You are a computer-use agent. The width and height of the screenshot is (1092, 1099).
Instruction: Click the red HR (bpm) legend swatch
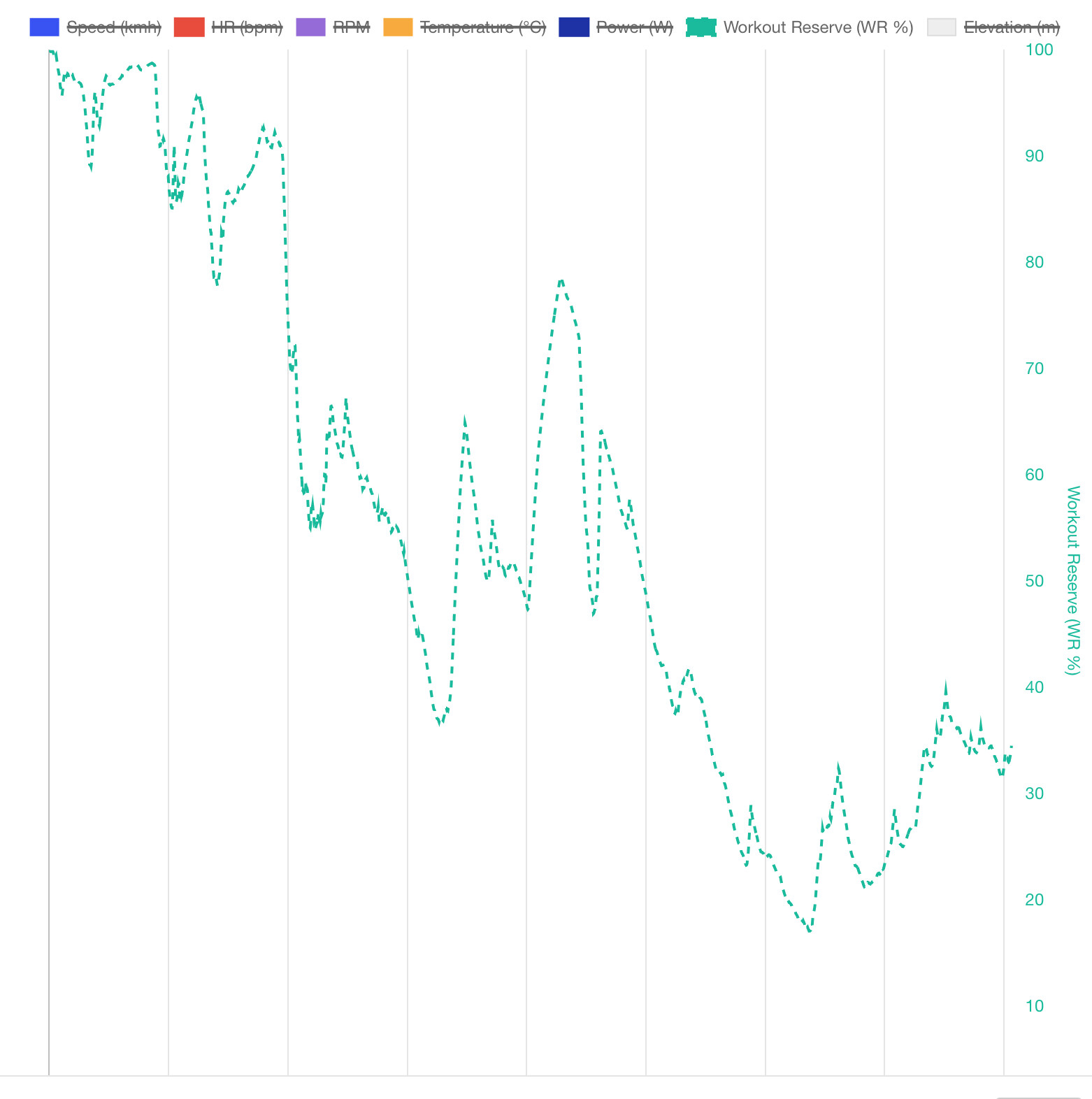pyautogui.click(x=189, y=27)
